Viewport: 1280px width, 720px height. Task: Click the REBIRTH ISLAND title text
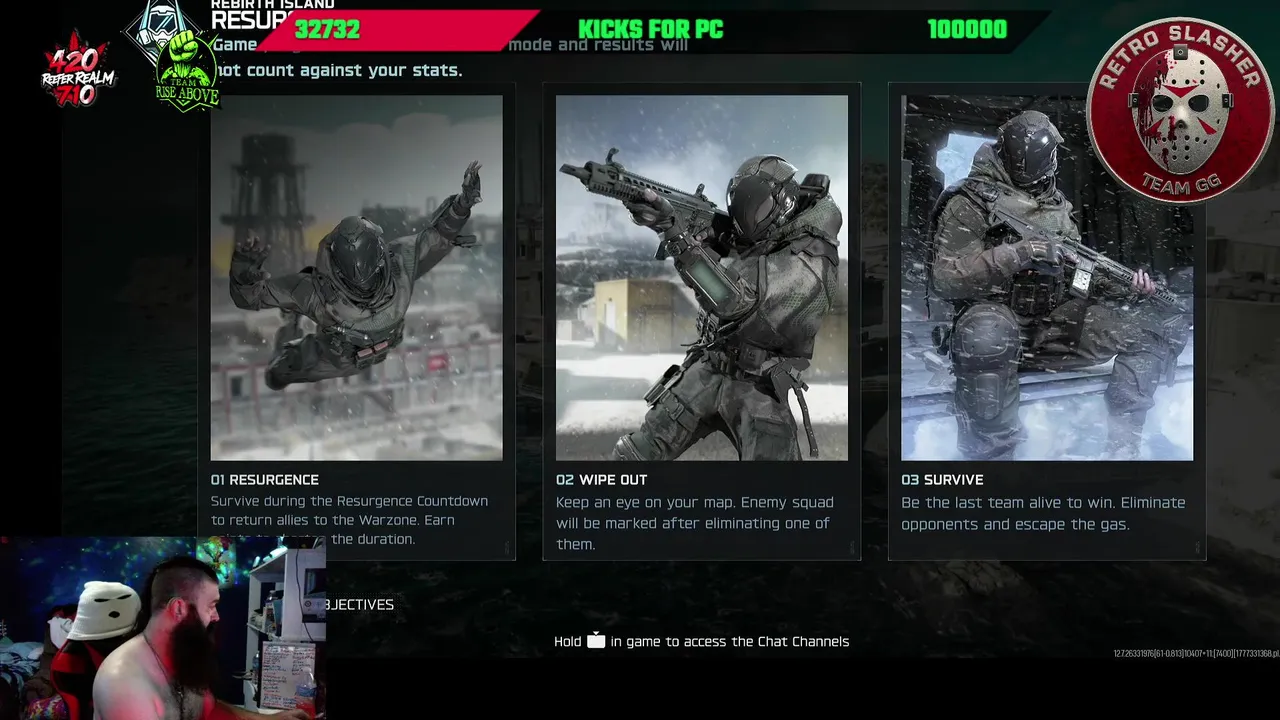[x=273, y=4]
